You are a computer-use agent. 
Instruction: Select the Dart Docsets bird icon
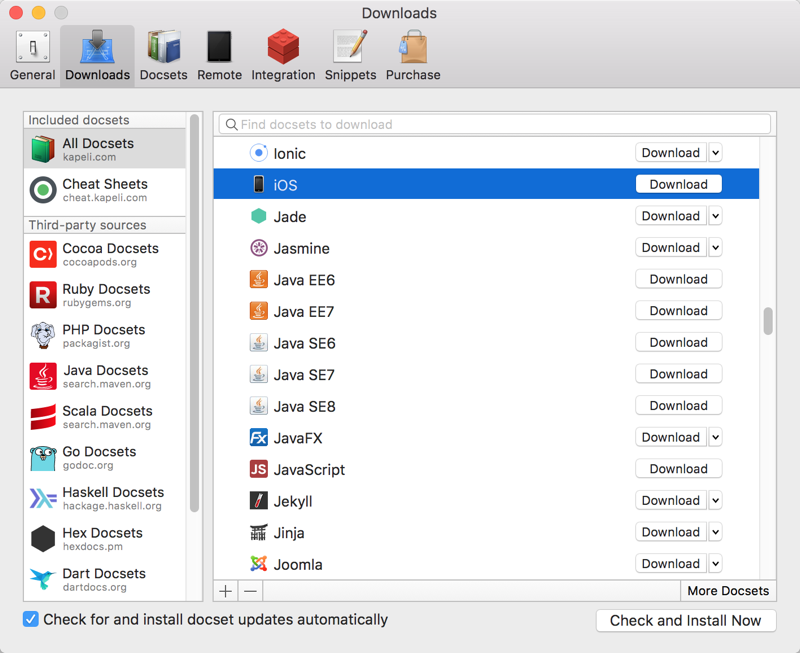point(43,580)
